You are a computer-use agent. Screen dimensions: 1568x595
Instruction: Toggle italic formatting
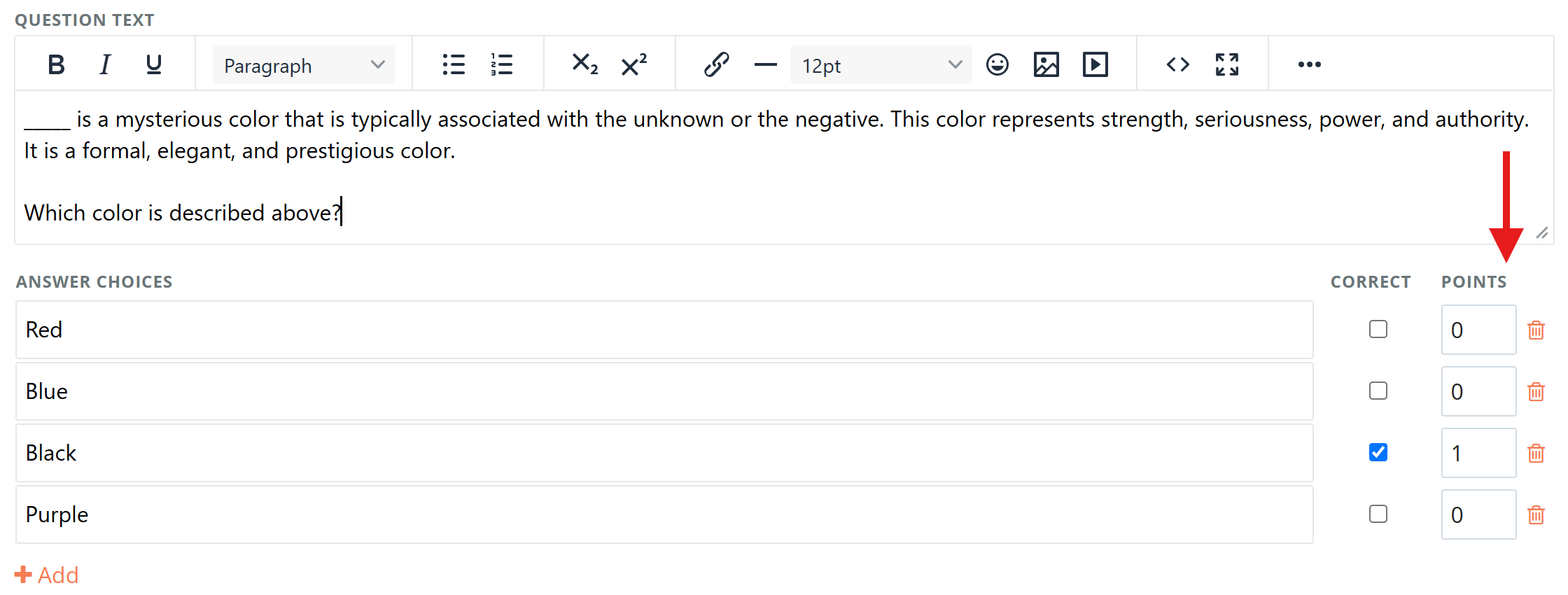click(105, 65)
